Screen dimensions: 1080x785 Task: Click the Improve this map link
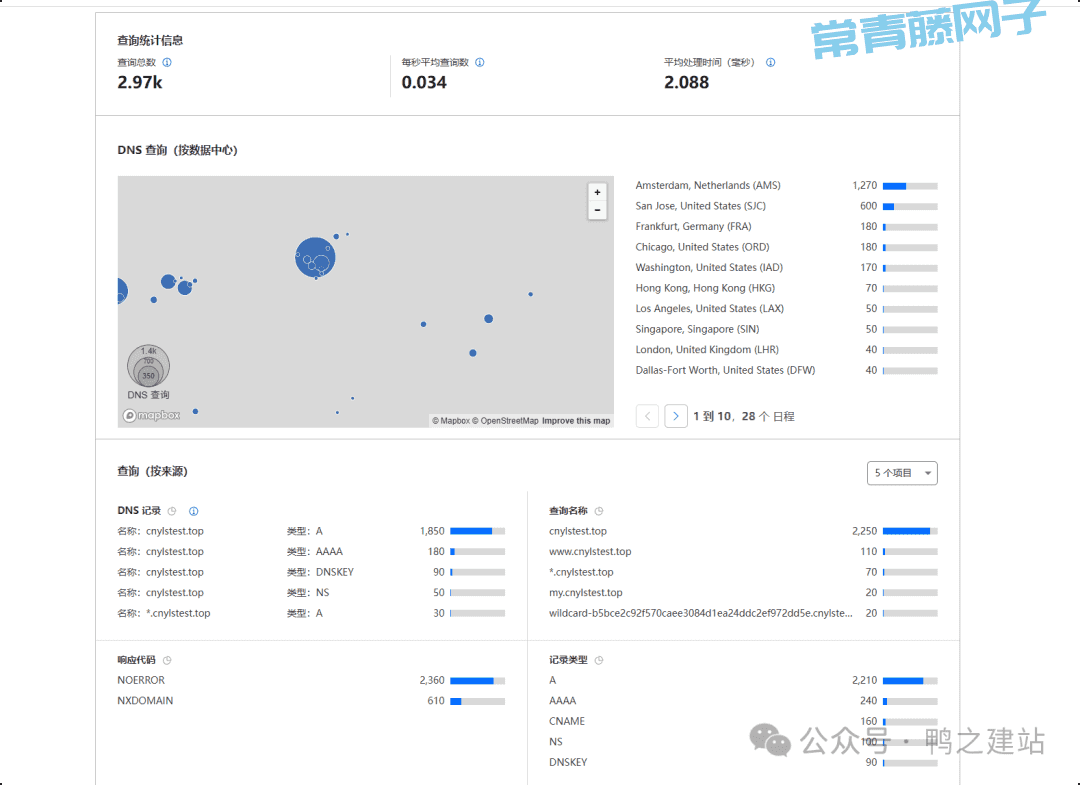tap(576, 421)
